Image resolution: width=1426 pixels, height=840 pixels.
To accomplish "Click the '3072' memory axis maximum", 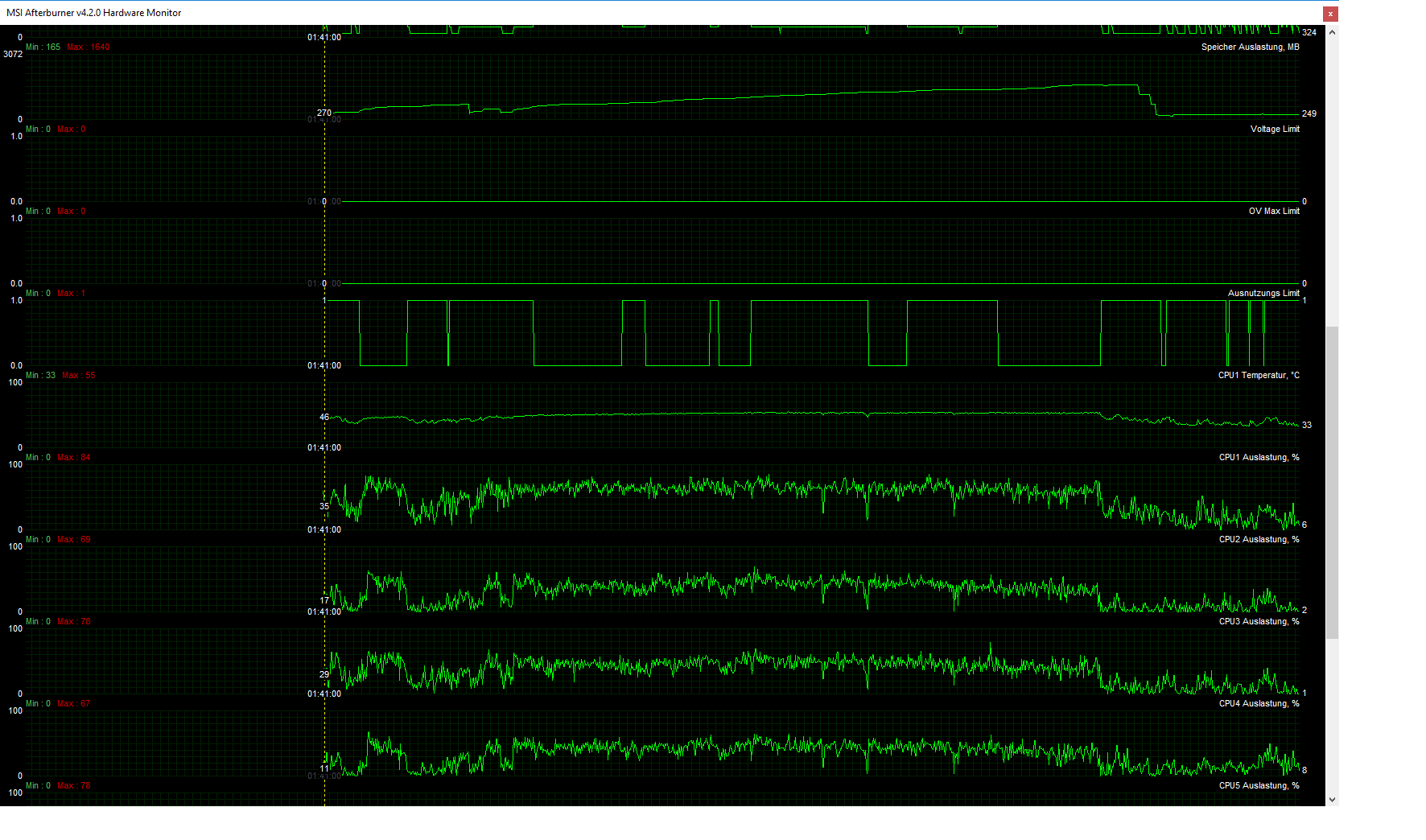I will coord(13,54).
